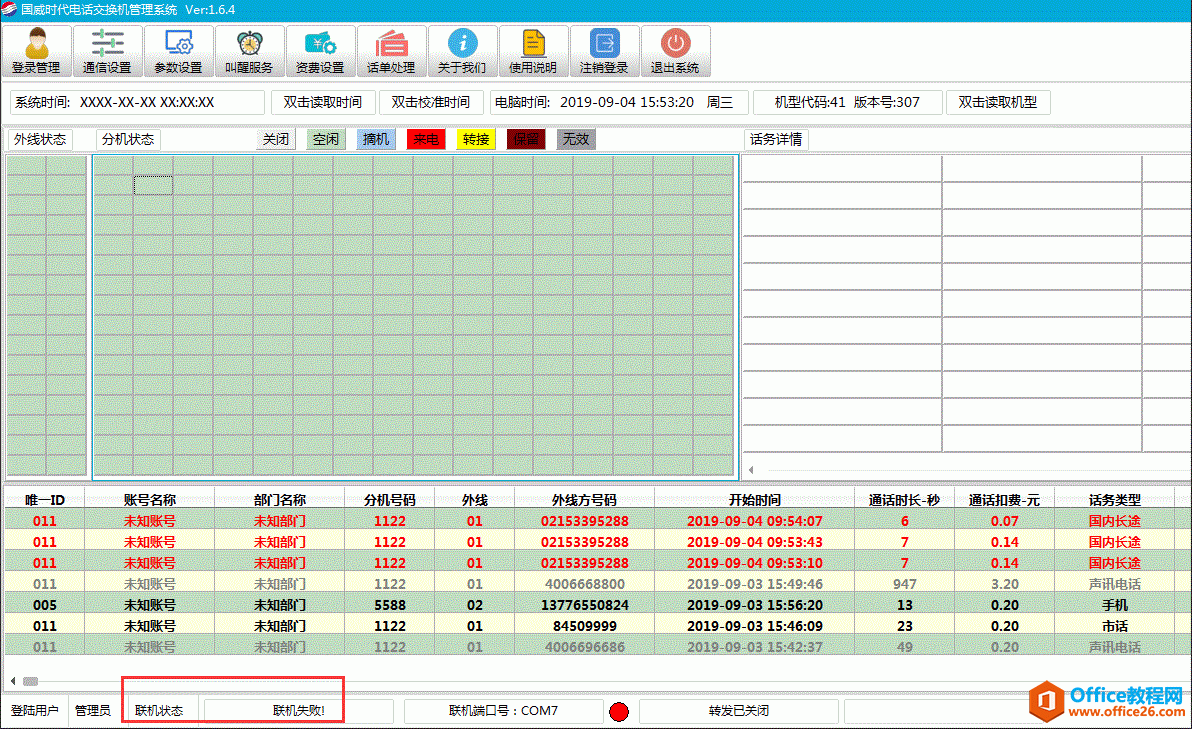Open 通信设置 communication settings
This screenshot has width=1192, height=729.
coord(107,50)
